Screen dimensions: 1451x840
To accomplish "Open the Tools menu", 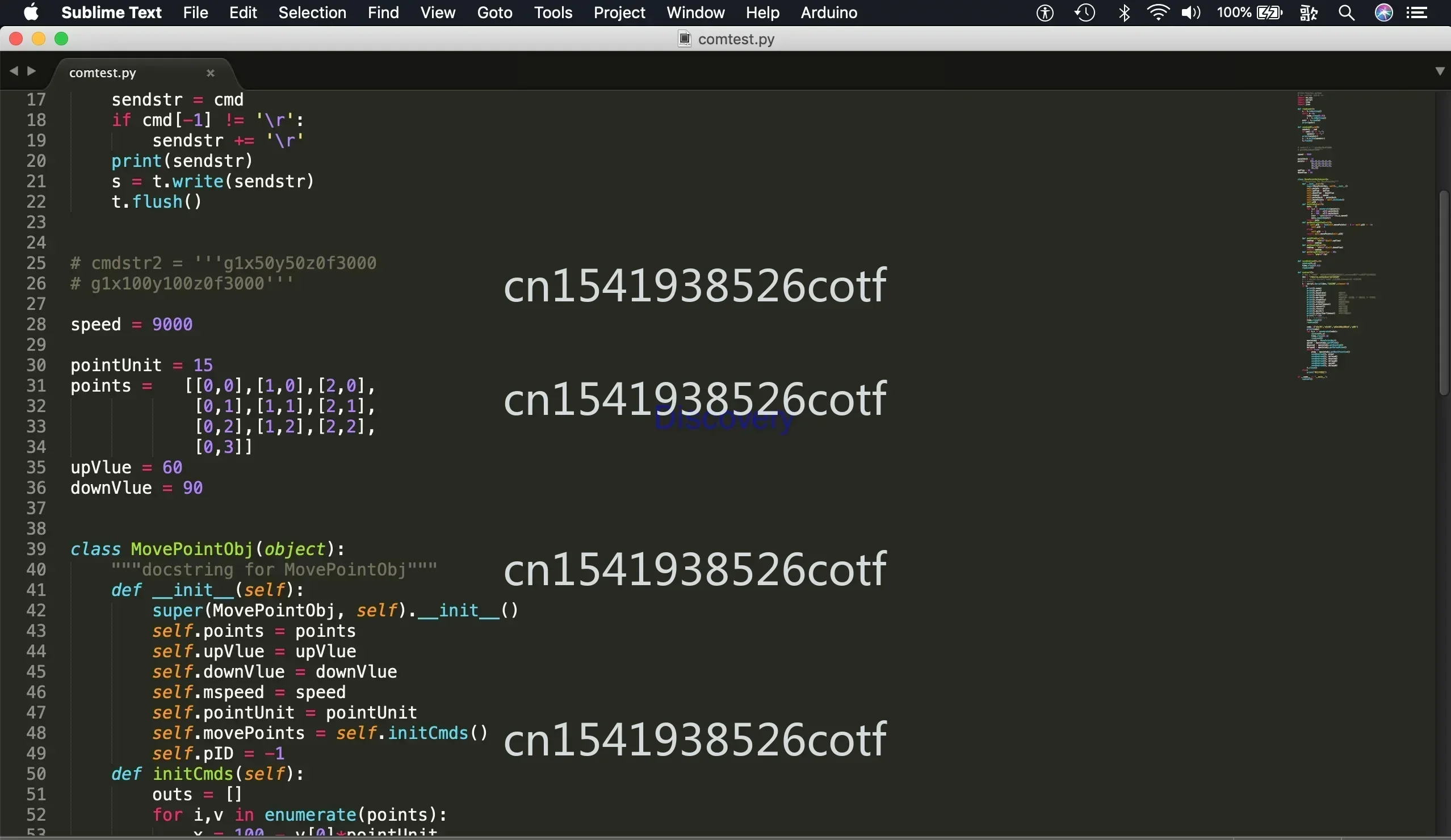I will pos(553,12).
